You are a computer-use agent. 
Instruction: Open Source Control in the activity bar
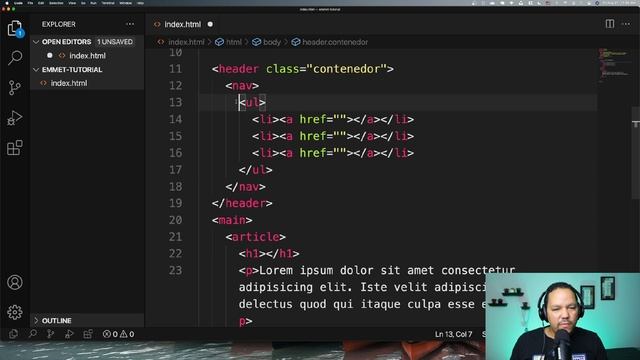(x=15, y=87)
